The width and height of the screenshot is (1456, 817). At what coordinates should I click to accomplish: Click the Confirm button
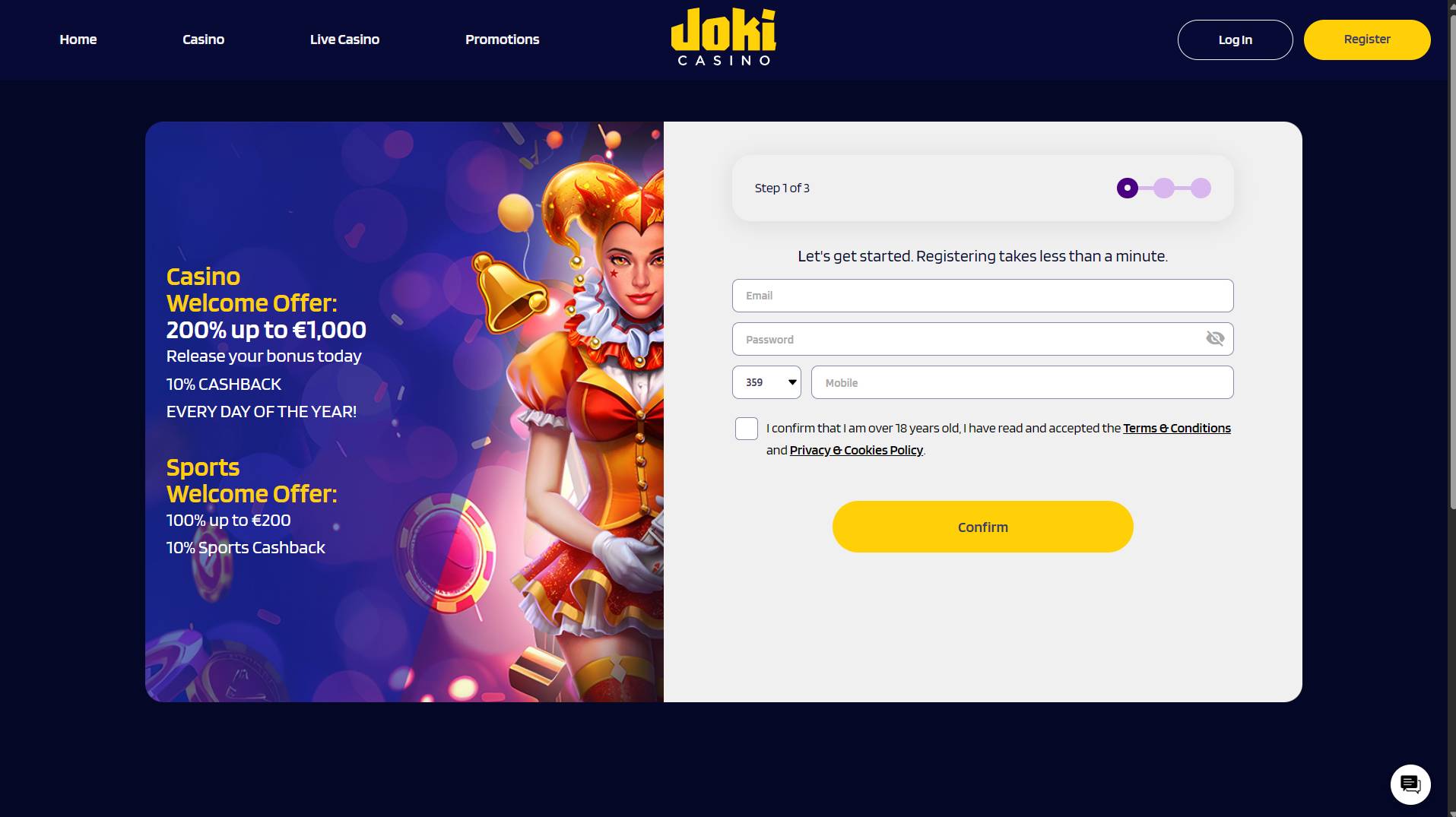pyautogui.click(x=982, y=527)
